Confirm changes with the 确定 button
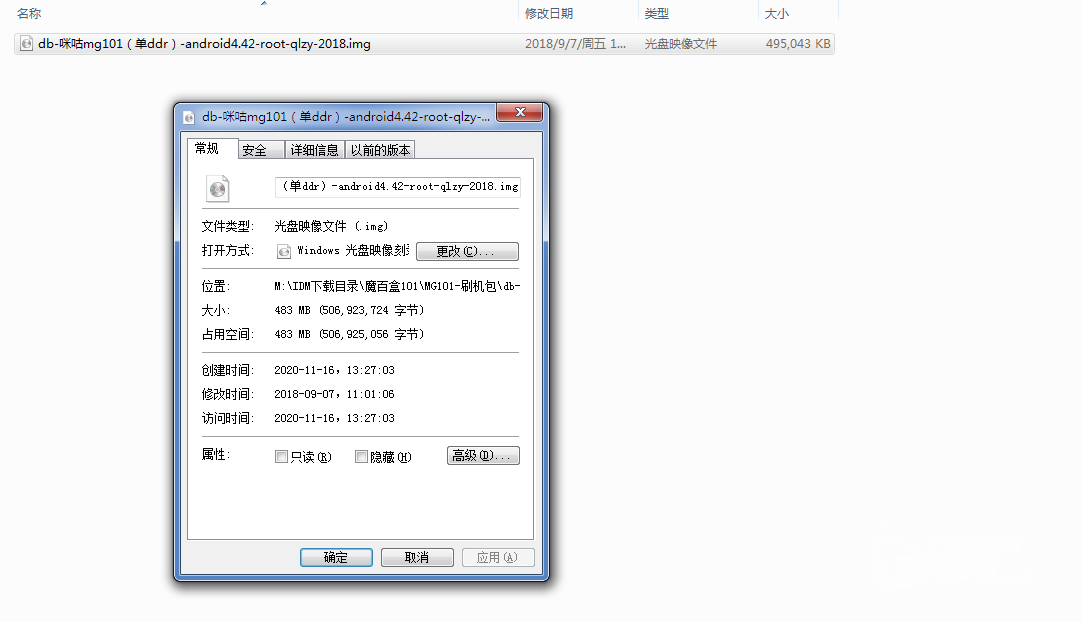Screen dimensions: 1082x622 (336, 557)
